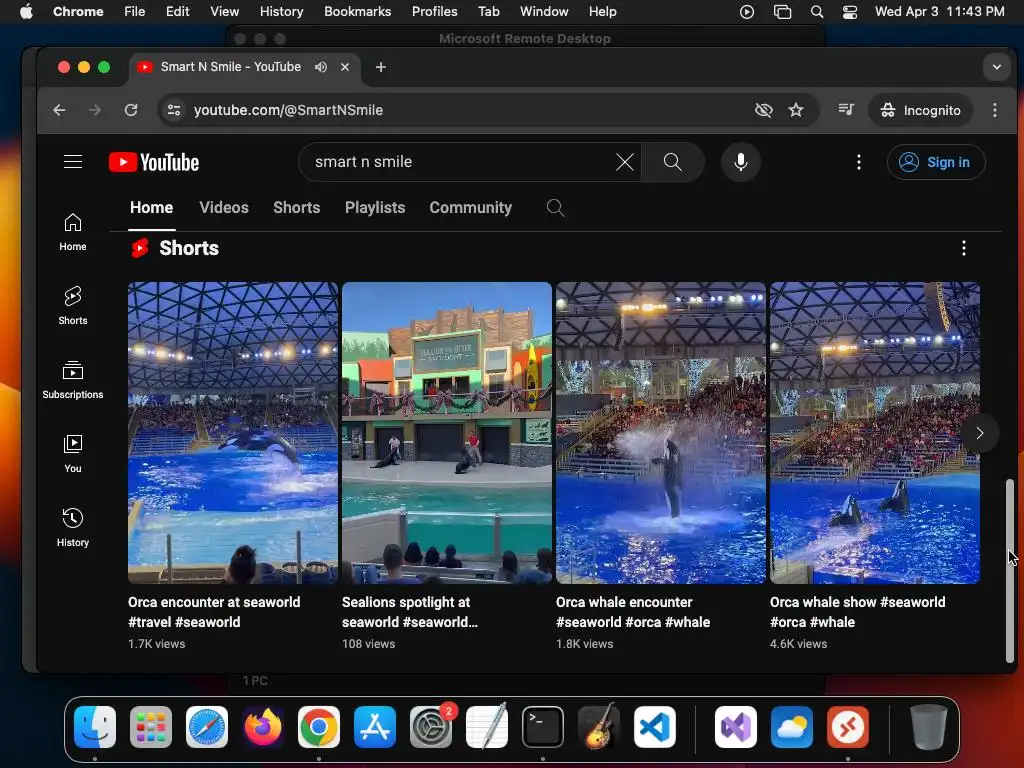
Task: Click the page vertical scrollbar thumb
Action: 1010,570
